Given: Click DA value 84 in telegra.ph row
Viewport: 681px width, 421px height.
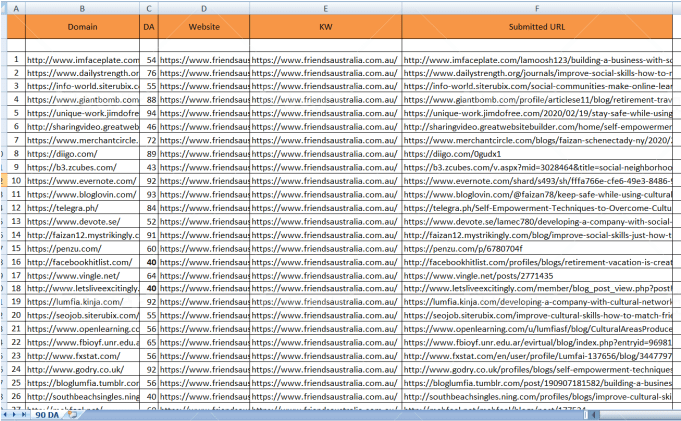Looking at the screenshot, I should point(149,207).
